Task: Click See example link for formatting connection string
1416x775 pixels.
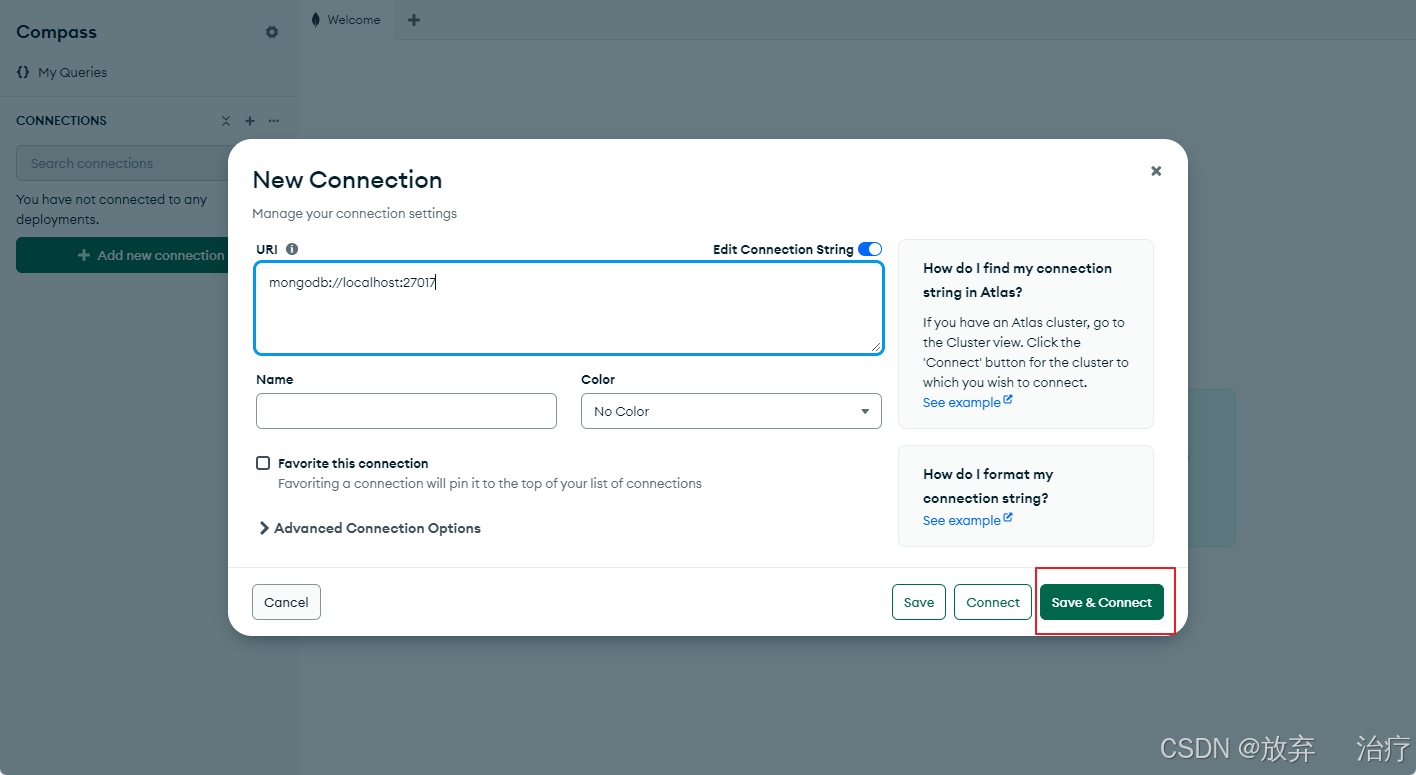Action: point(967,520)
